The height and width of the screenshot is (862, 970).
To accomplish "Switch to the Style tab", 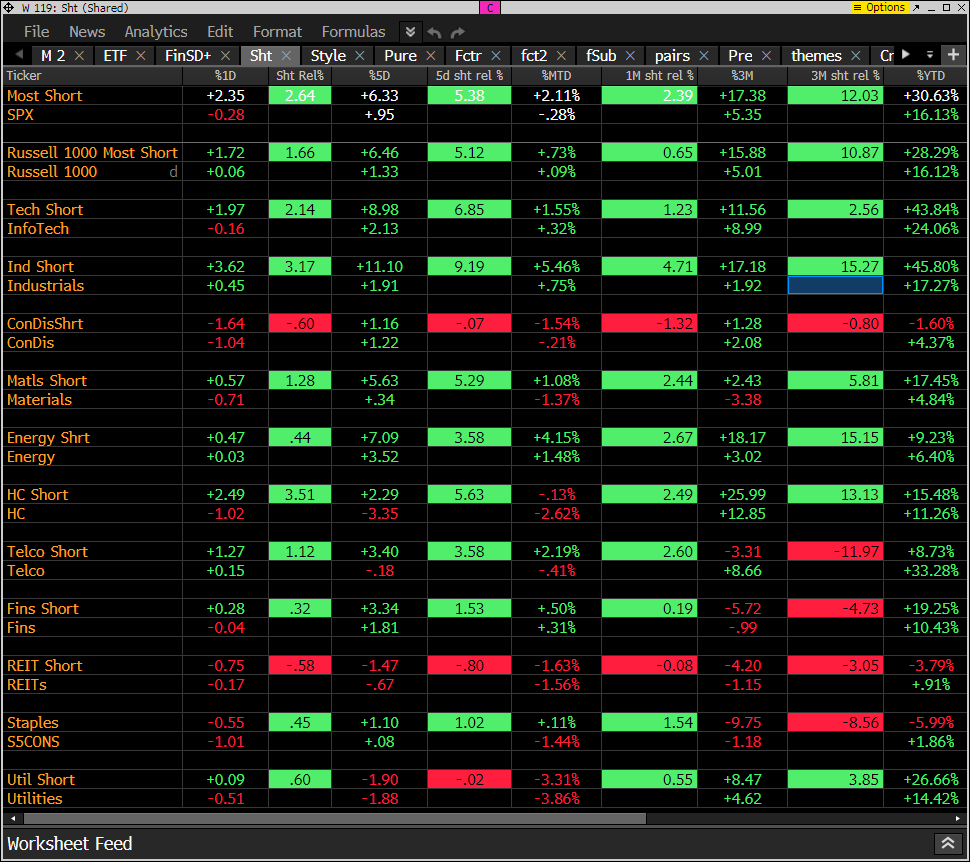I will 328,56.
